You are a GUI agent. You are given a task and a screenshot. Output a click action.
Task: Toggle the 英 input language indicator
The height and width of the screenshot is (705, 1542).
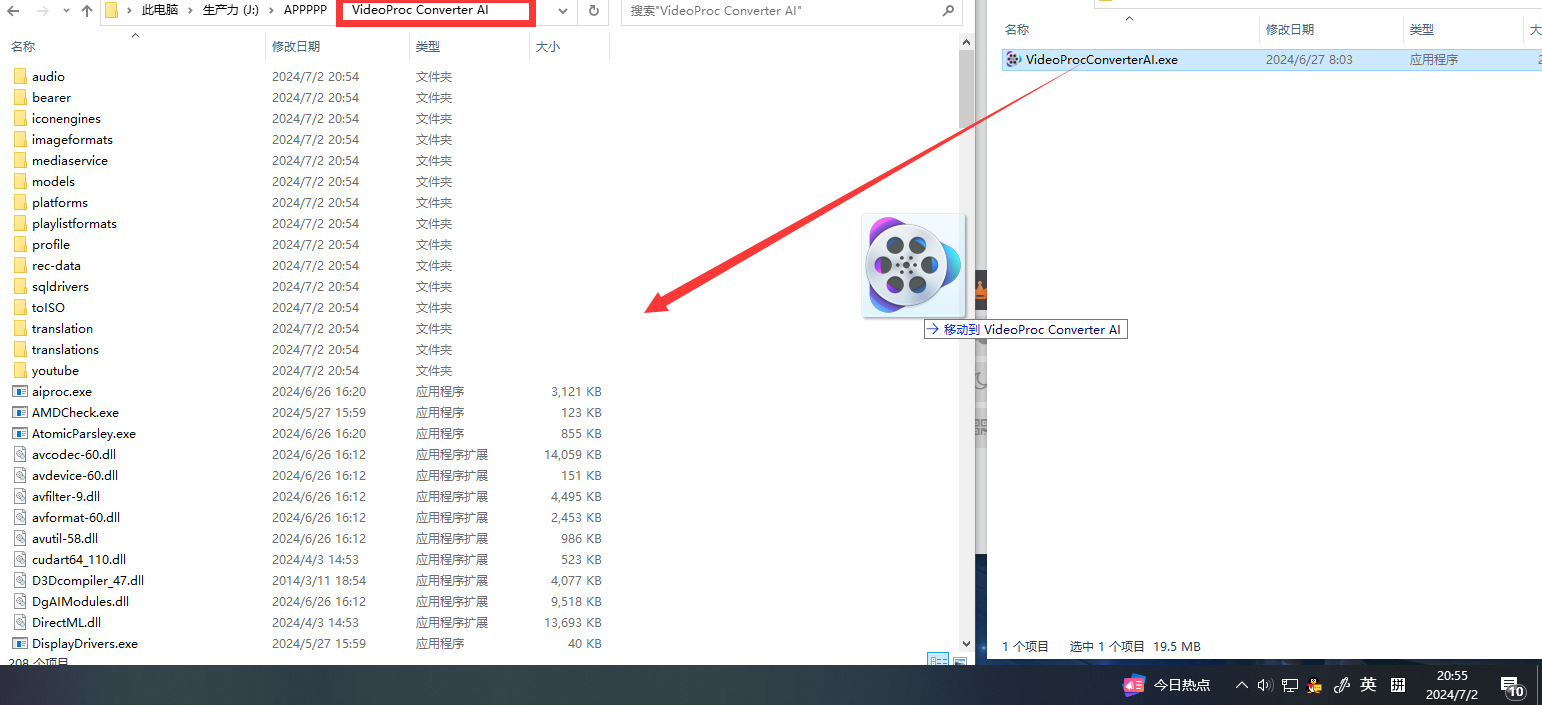point(1368,685)
